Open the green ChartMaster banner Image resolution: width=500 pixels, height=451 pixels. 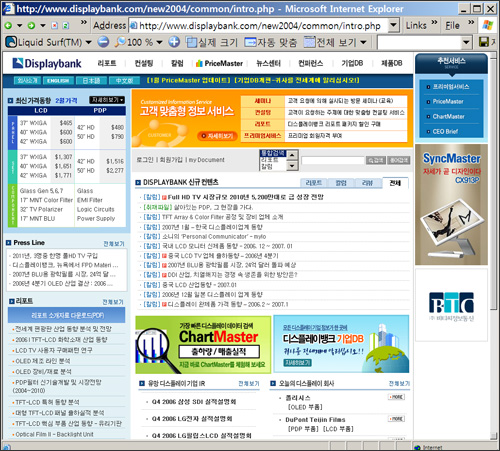[x=203, y=344]
